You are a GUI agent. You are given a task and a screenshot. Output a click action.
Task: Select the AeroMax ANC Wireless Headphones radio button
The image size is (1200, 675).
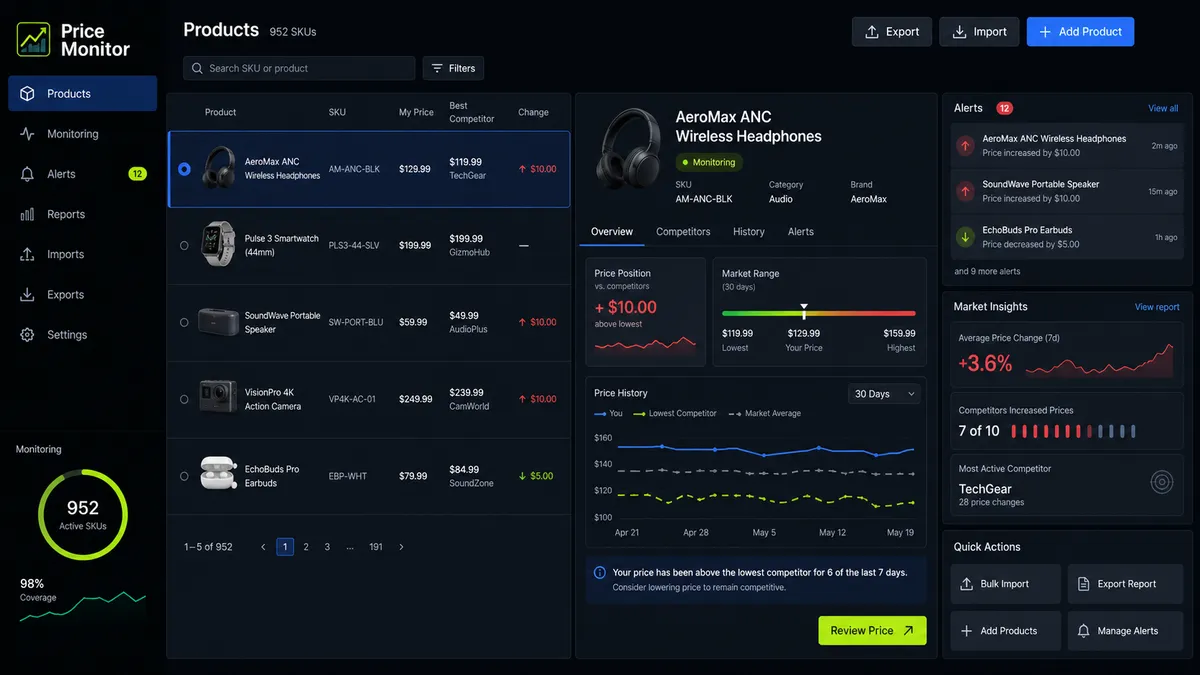184,169
